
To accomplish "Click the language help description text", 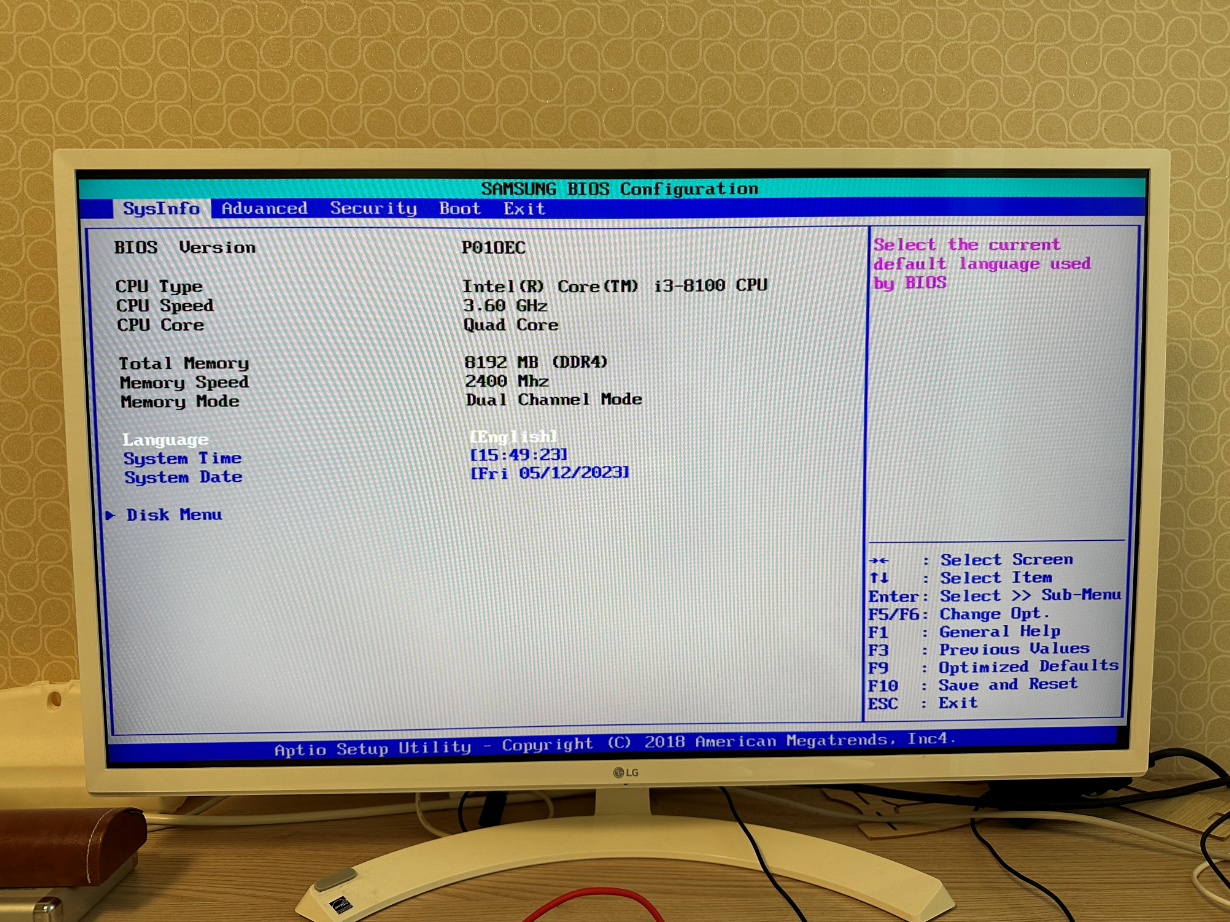I will point(982,264).
